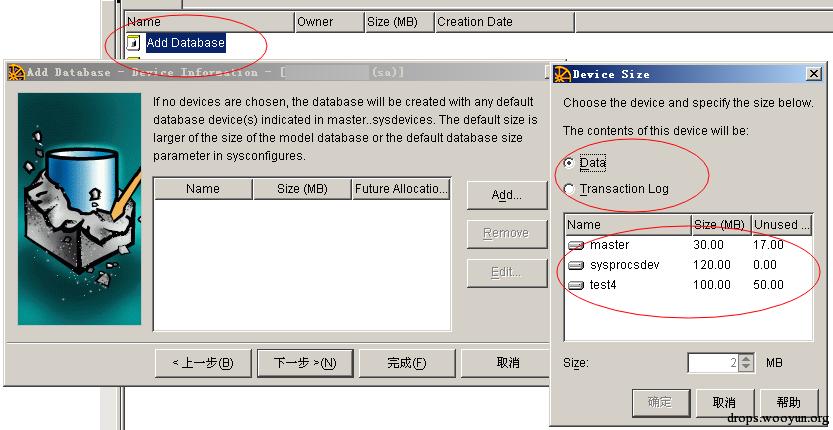Sort devices by Size (MB) column header
This screenshot has height=430, width=833.
(720, 225)
